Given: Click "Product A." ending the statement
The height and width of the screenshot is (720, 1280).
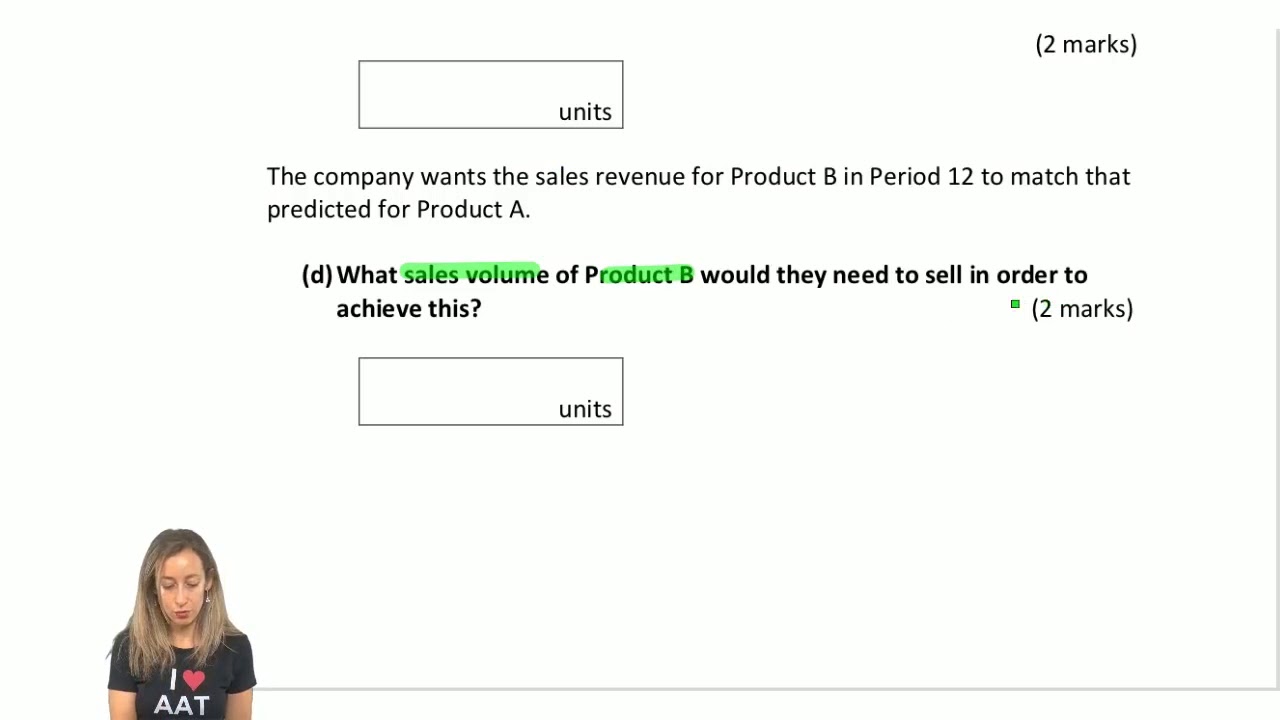Looking at the screenshot, I should pyautogui.click(x=473, y=209).
